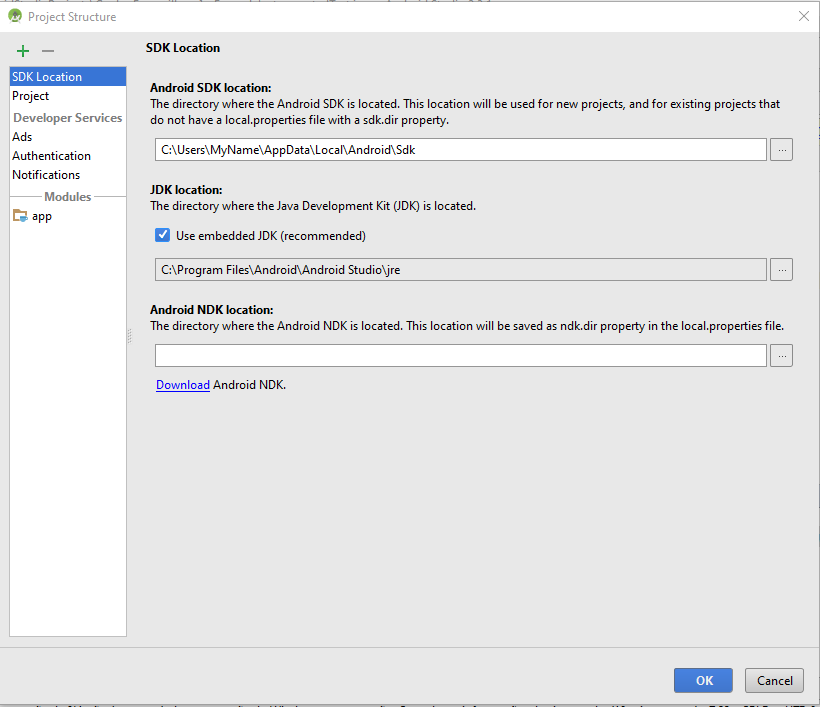Viewport: 820px width, 707px height.
Task: Browse for JDK location folder
Action: [782, 270]
